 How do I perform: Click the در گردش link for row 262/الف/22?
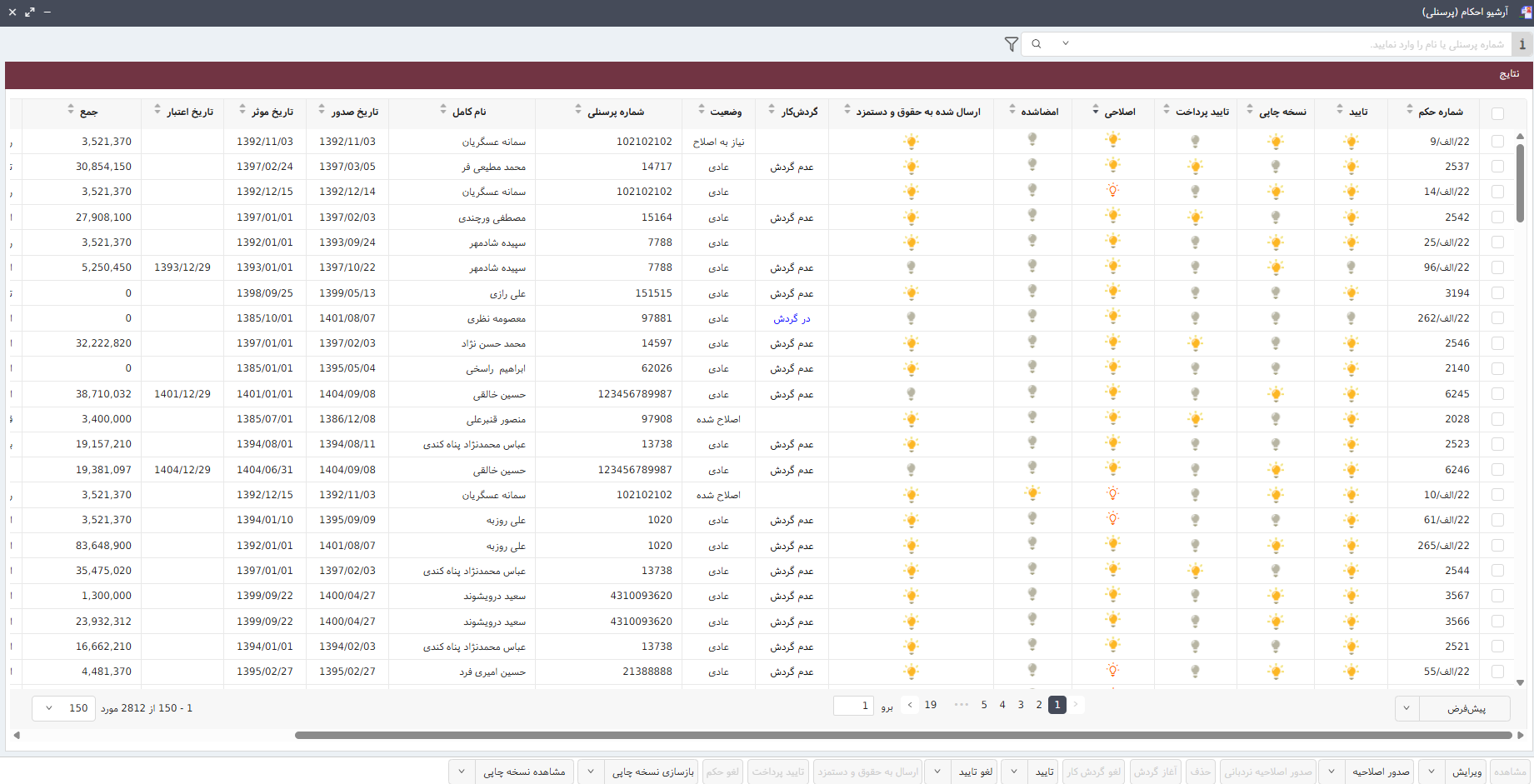(x=792, y=318)
